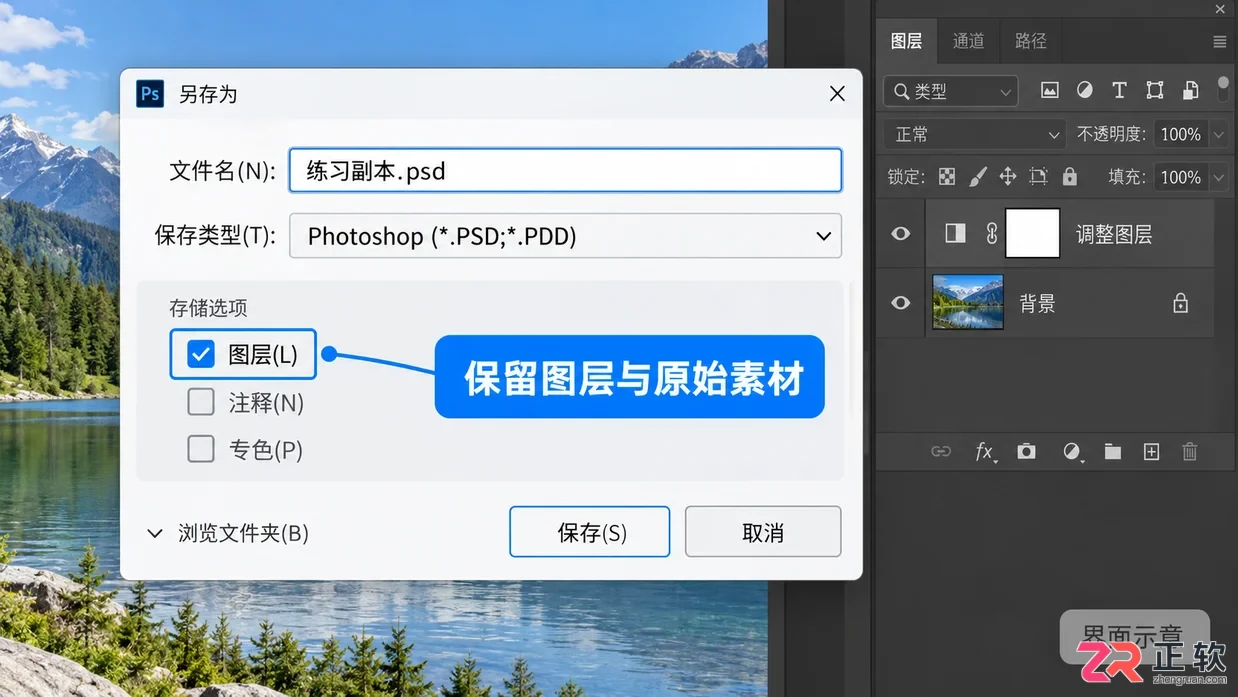Viewport: 1238px width, 697px height.
Task: Toggle the layer filtering switch
Action: [x=1223, y=89]
